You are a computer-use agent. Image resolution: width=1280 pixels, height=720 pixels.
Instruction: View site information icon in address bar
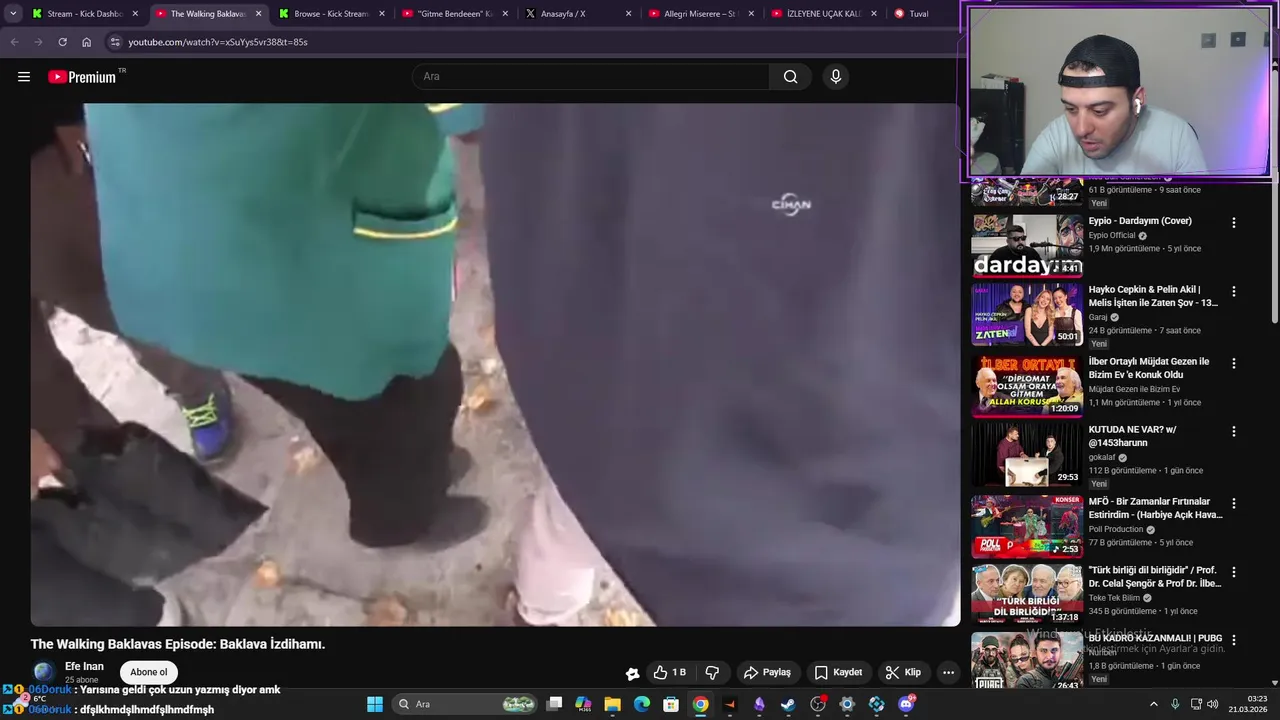click(x=115, y=42)
